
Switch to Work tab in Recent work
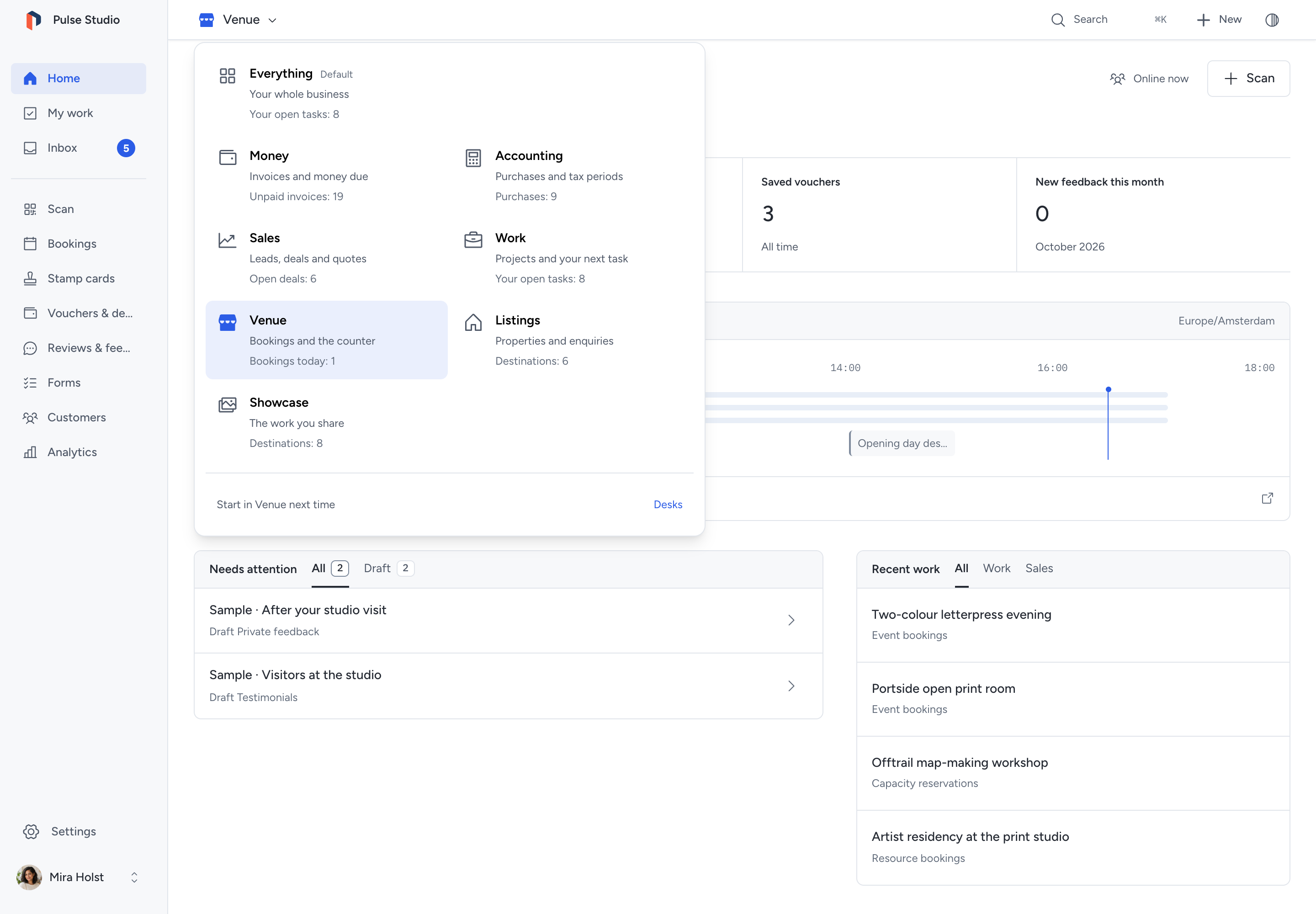click(x=997, y=569)
